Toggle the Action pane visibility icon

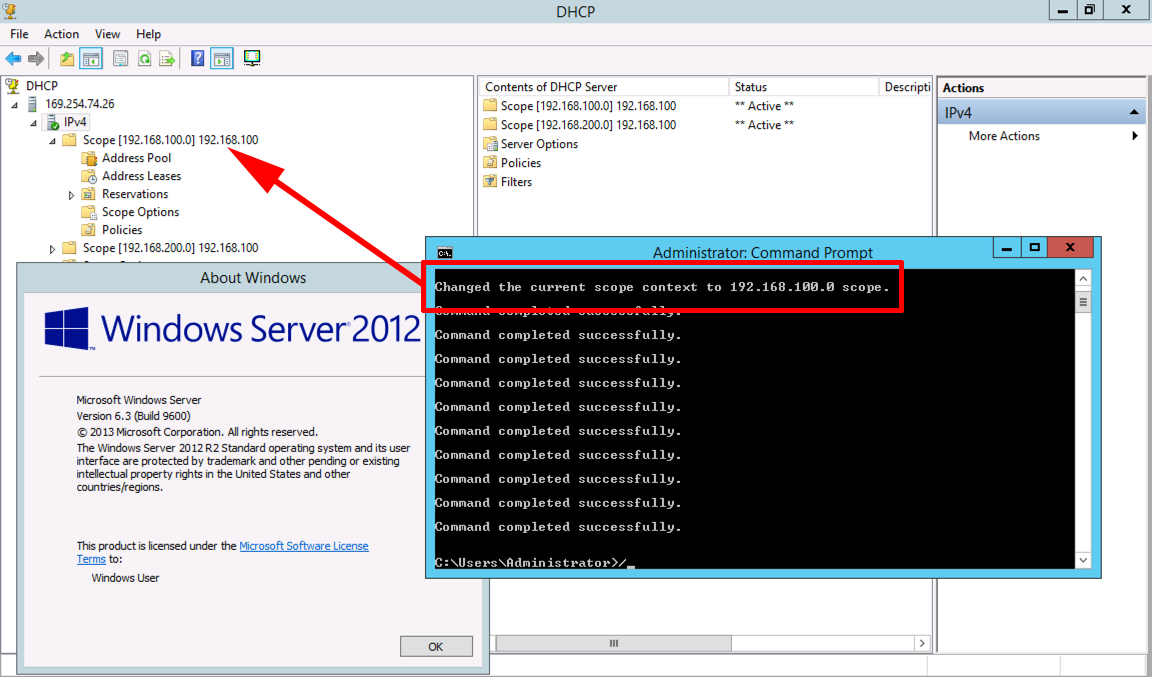coord(222,57)
